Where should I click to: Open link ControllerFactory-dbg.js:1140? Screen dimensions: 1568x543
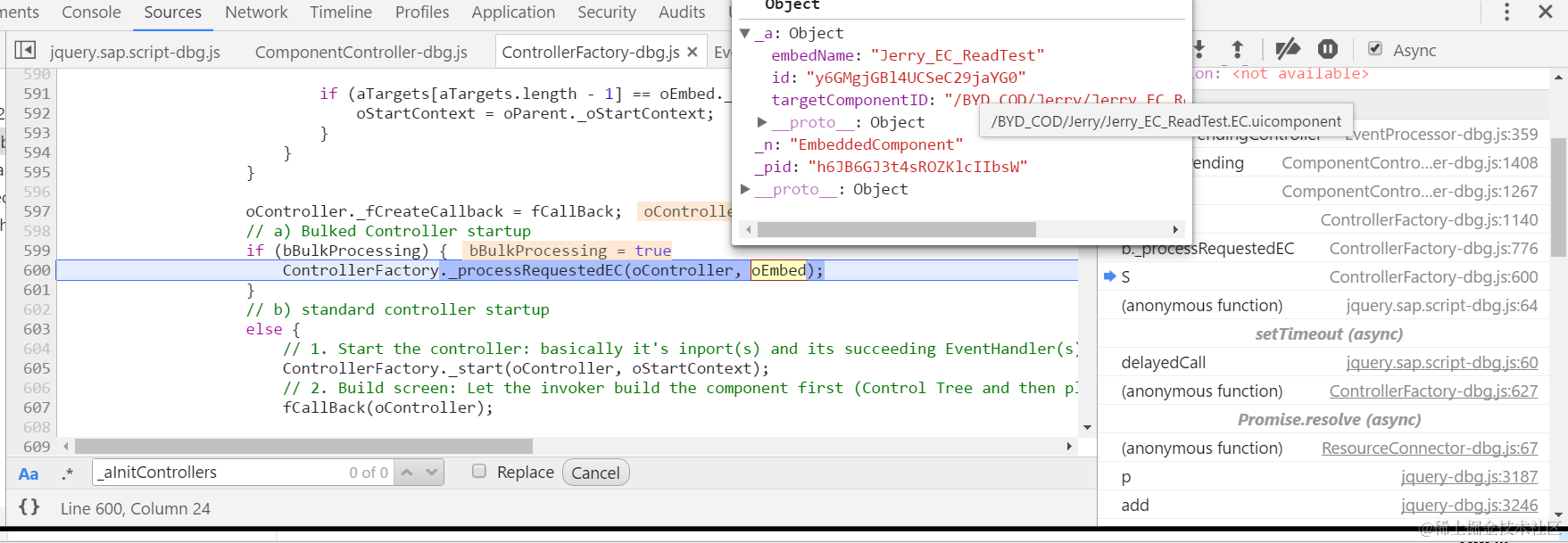(1429, 220)
